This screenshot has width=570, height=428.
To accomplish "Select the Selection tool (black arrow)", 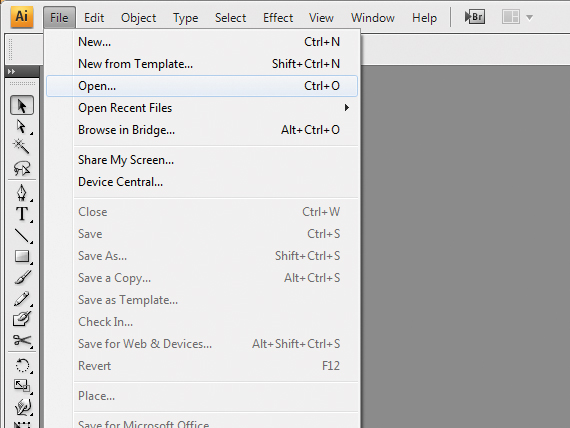I will (22, 105).
